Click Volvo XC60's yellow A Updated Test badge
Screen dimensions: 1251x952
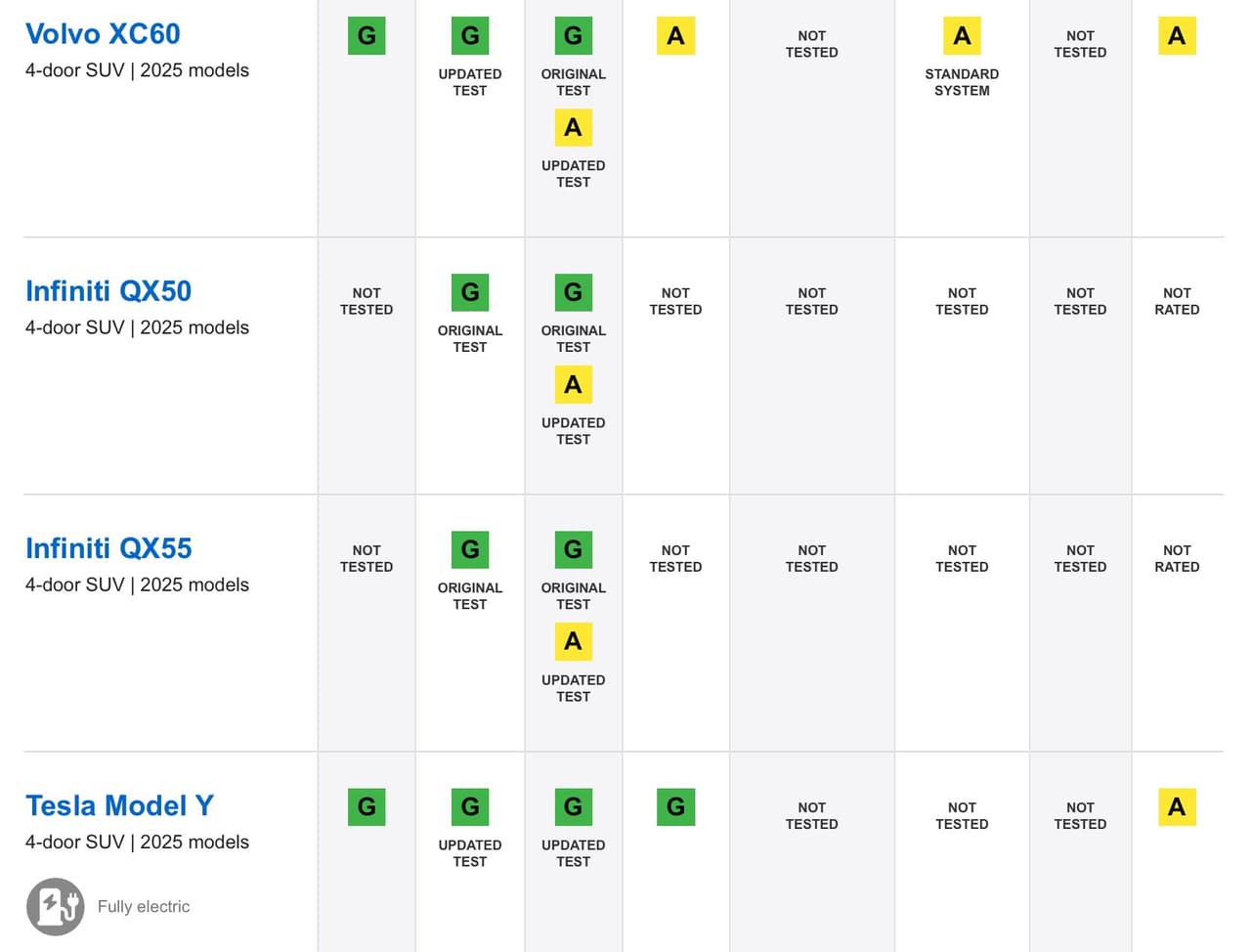[573, 128]
